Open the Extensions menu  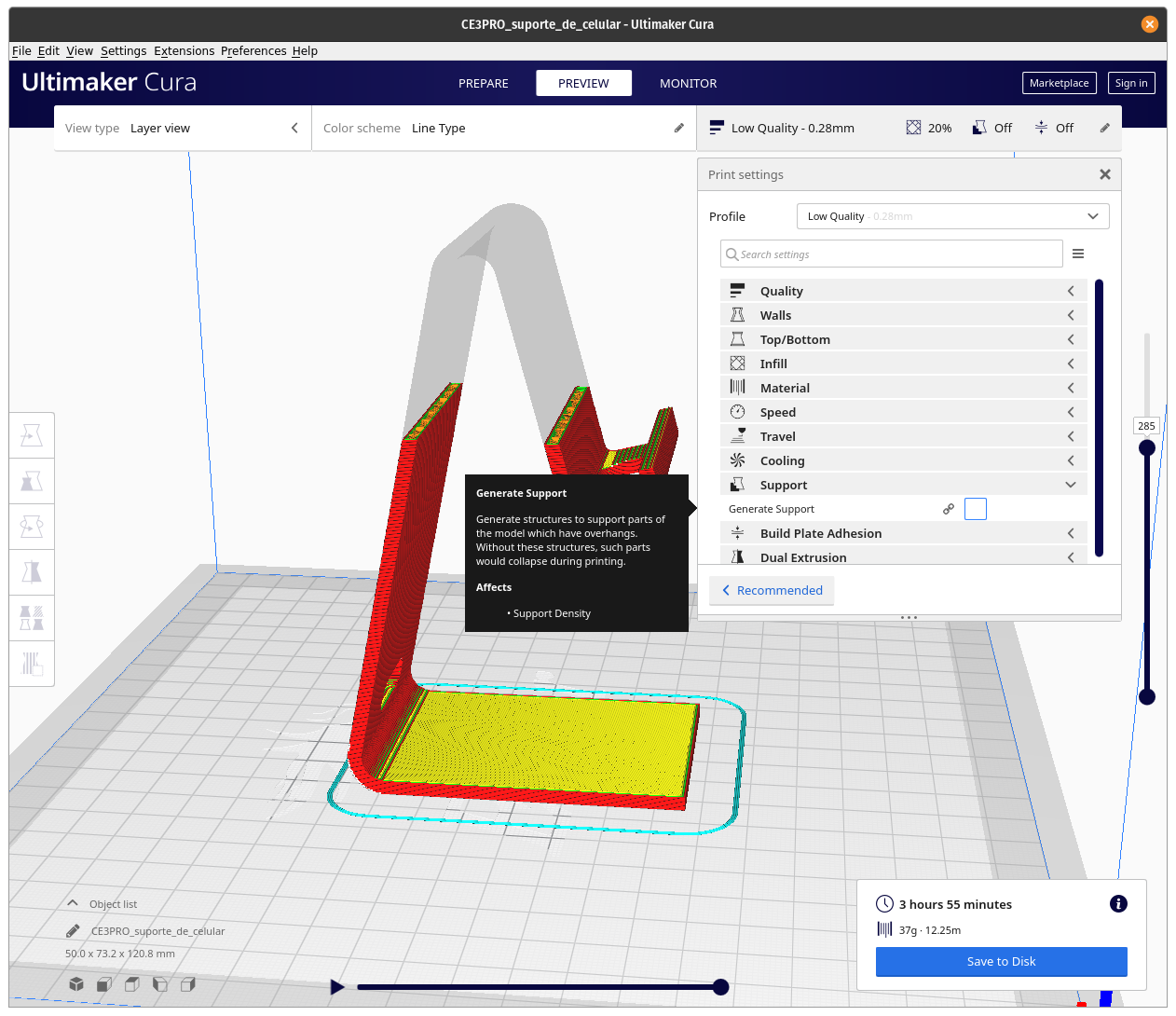point(184,50)
